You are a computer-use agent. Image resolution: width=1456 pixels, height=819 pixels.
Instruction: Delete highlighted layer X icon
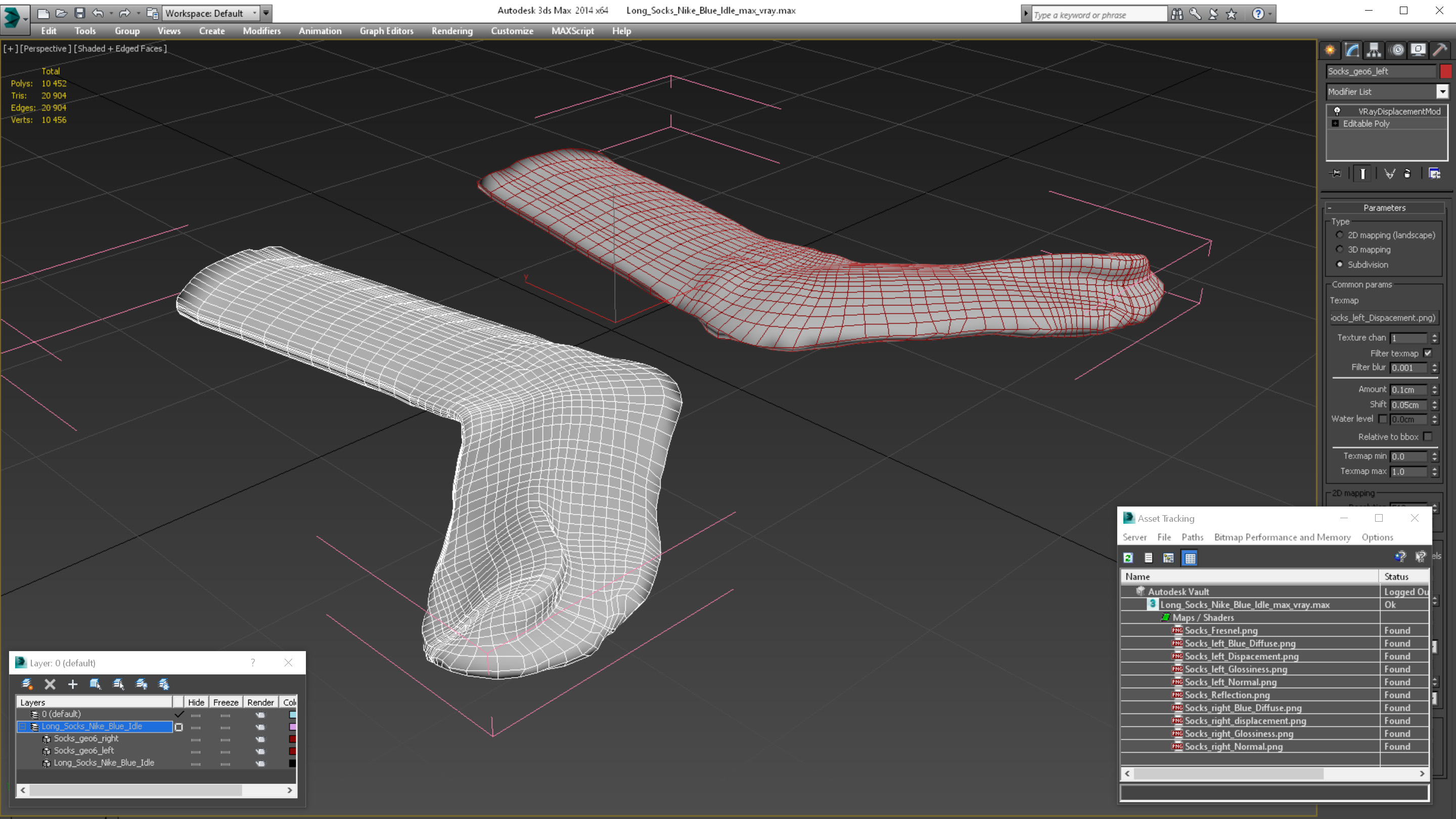50,684
